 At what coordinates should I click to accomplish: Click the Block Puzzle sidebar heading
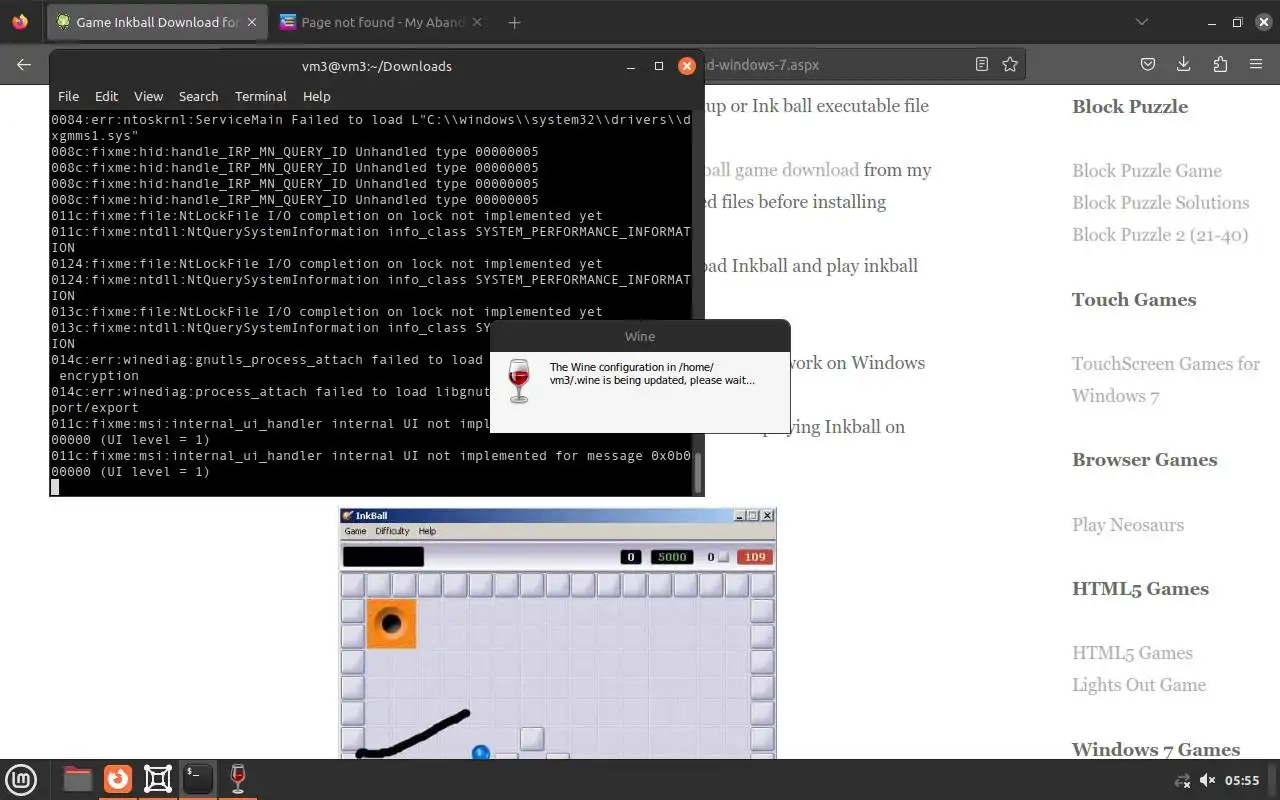tap(1130, 107)
